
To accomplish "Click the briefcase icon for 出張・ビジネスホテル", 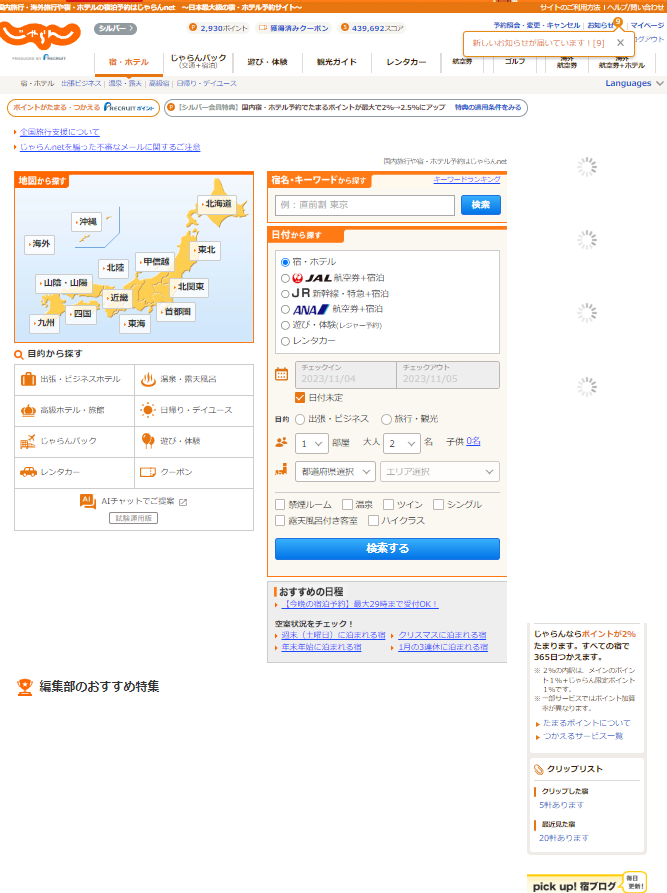I will pyautogui.click(x=28, y=379).
